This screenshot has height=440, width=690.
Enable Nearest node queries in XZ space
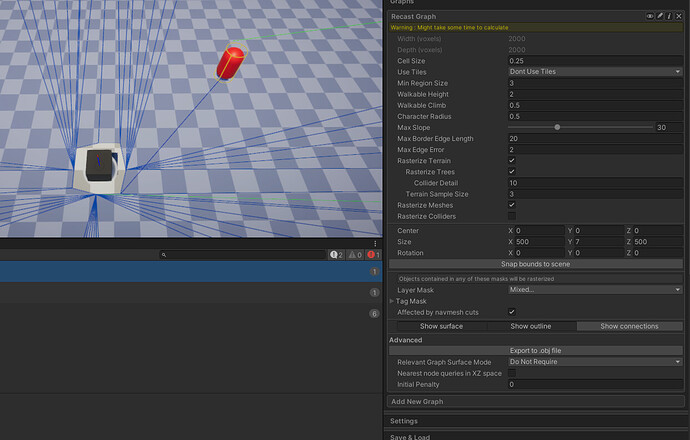click(512, 373)
